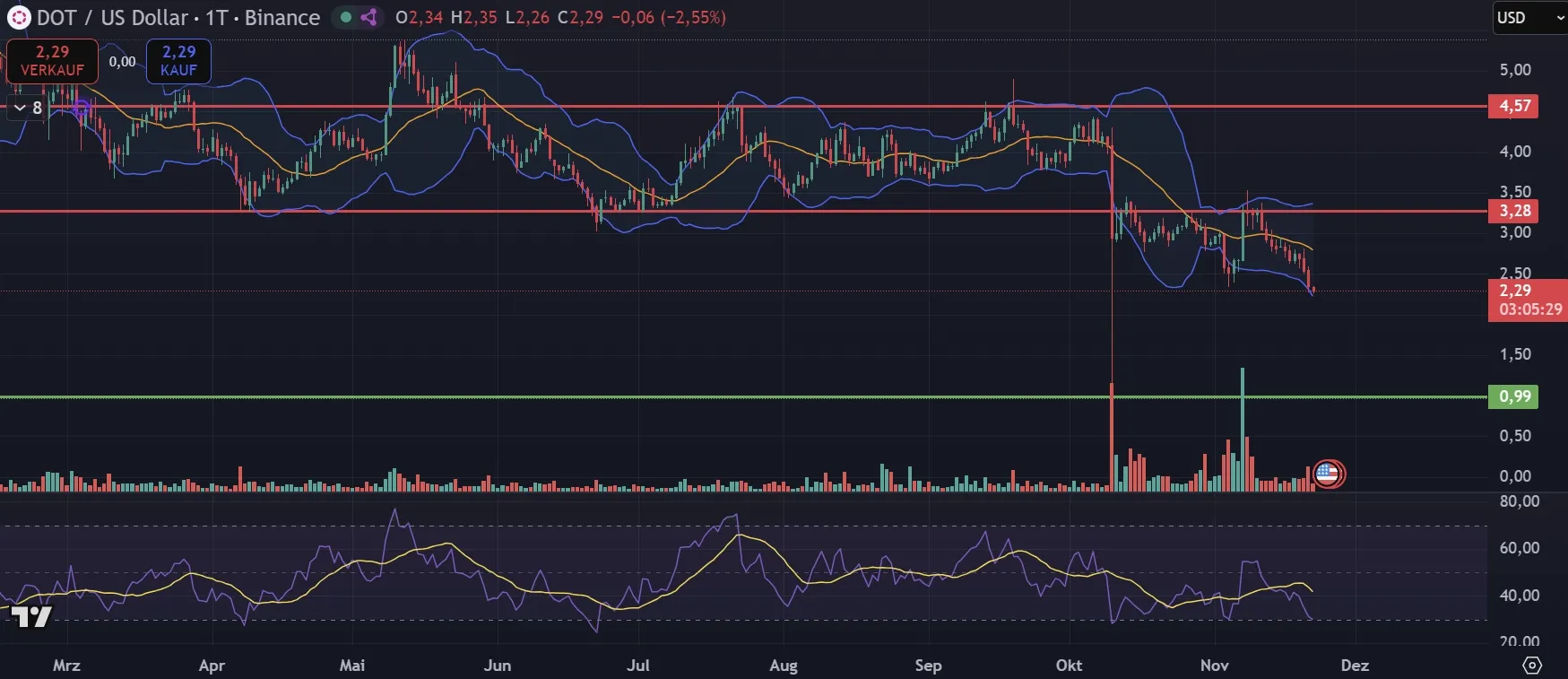Viewport: 1568px width, 679px height.
Task: Click the Mai label on time axis
Action: pos(352,665)
